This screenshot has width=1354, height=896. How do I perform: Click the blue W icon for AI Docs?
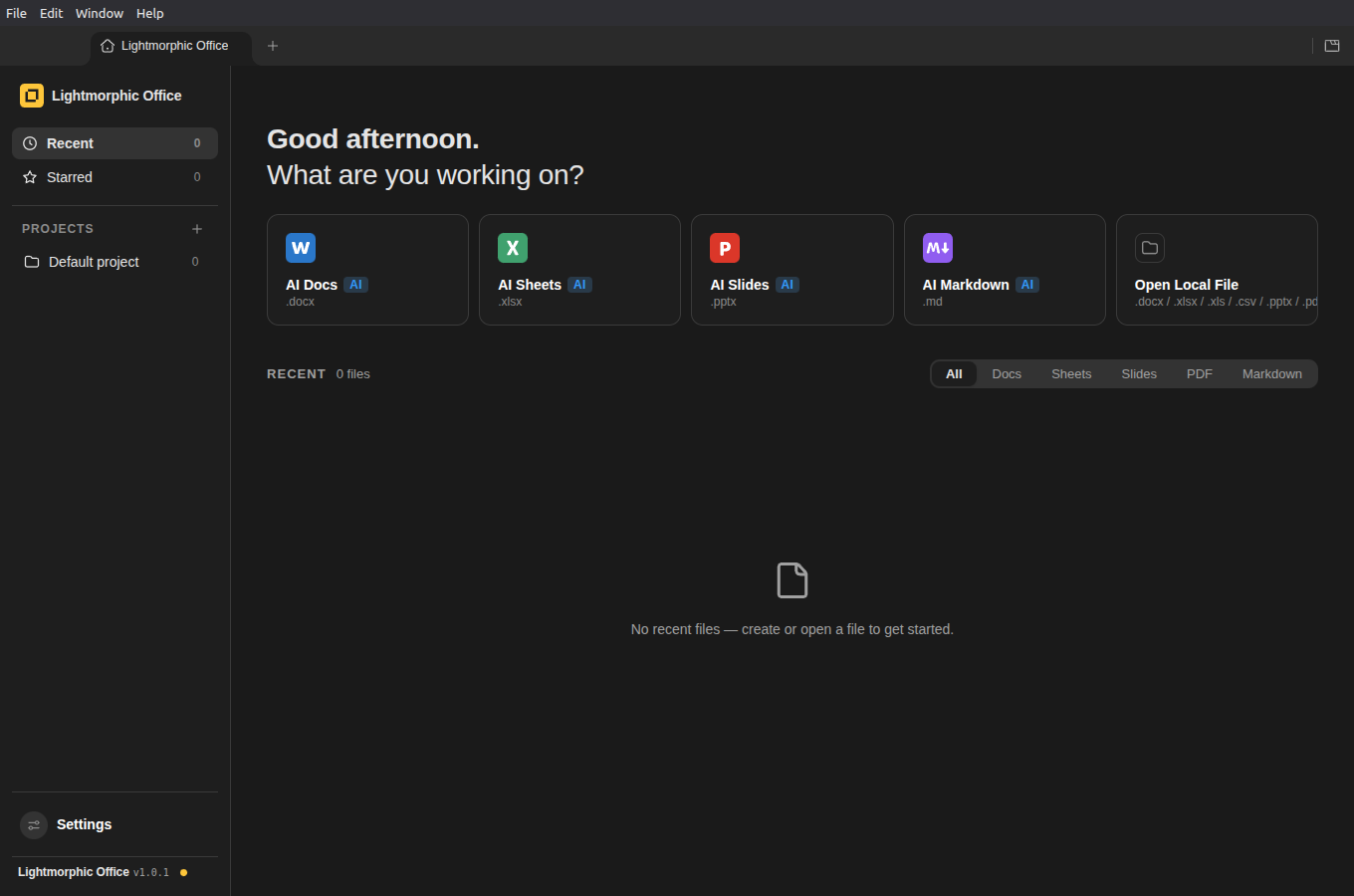pyautogui.click(x=301, y=248)
